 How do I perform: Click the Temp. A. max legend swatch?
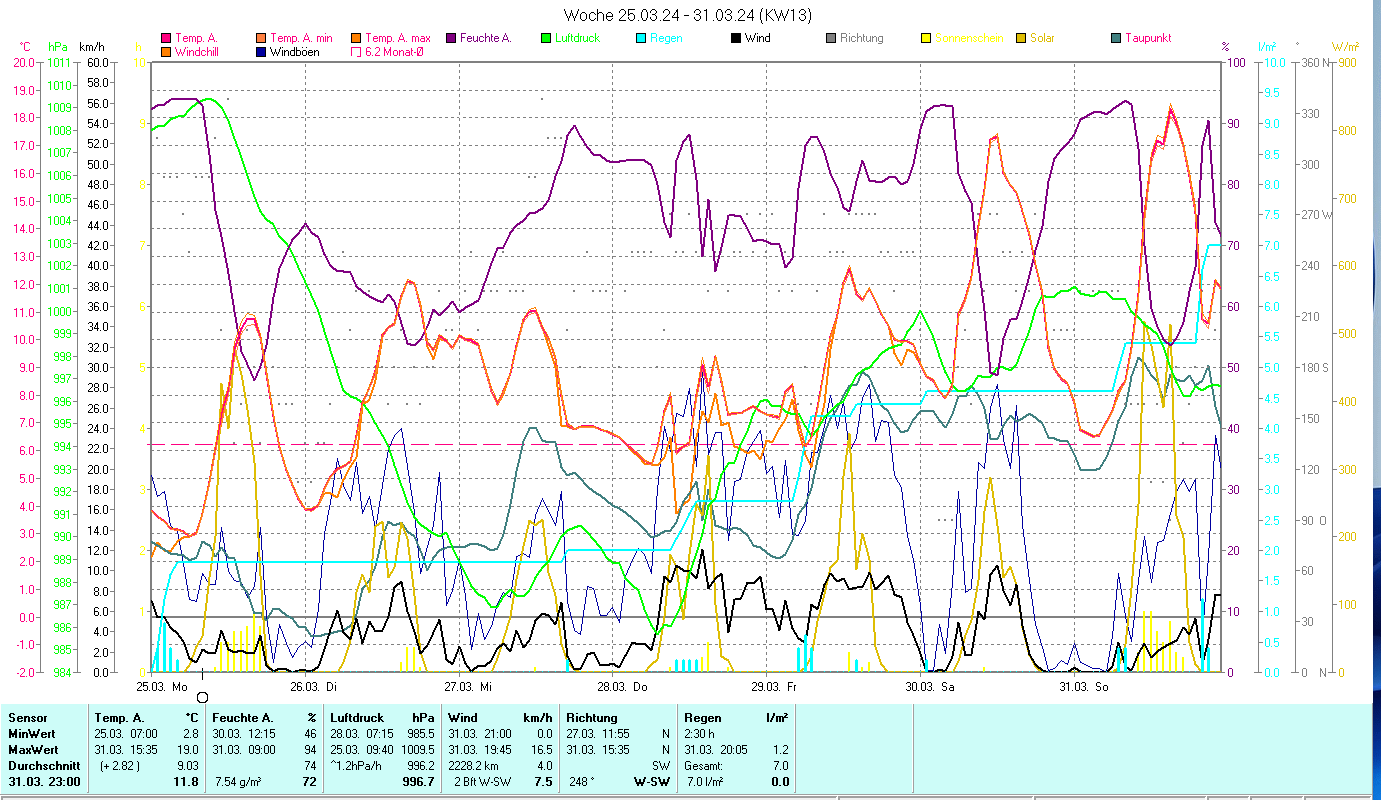tap(356, 38)
